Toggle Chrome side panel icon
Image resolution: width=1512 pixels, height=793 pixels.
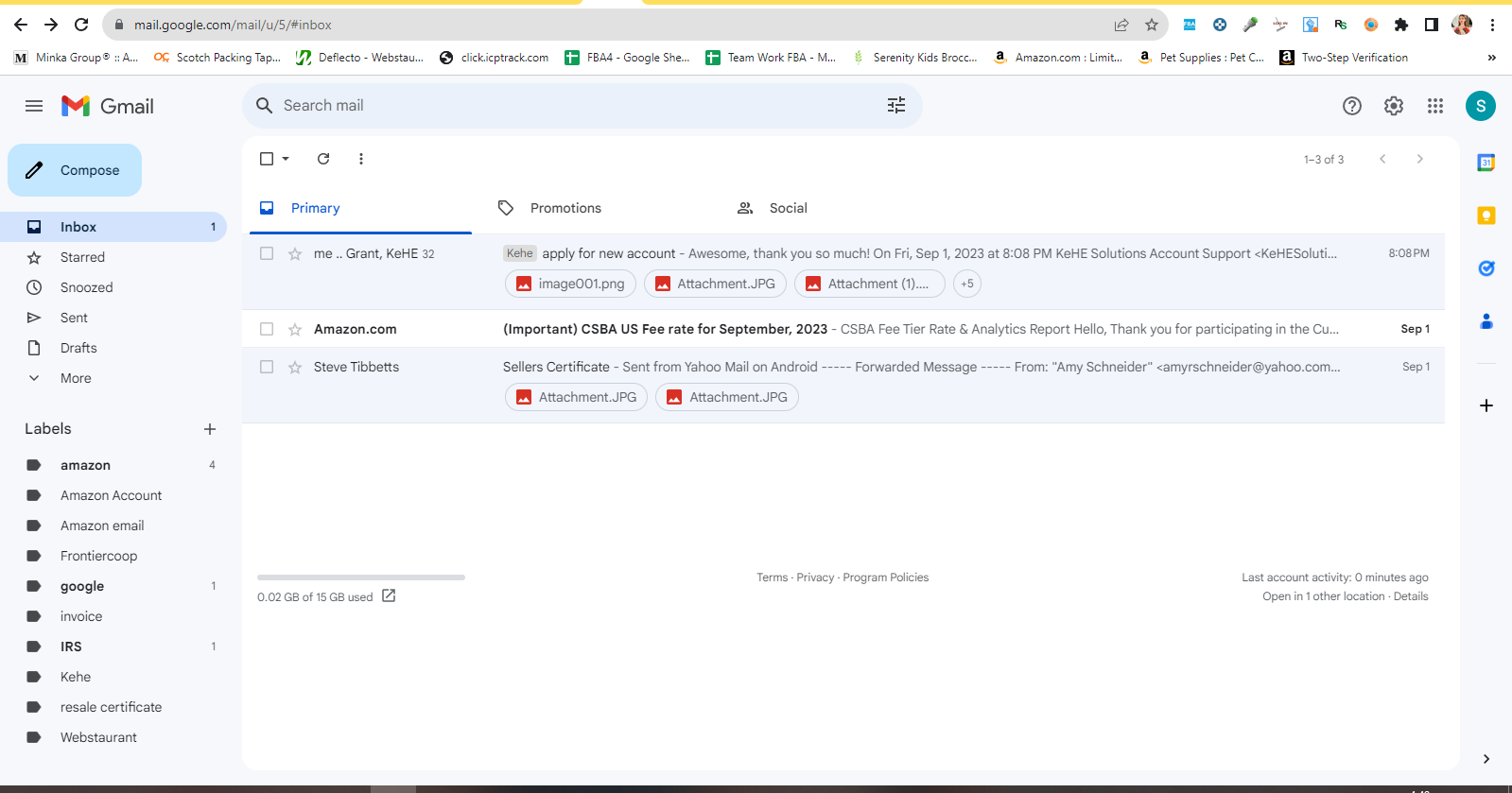pos(1432,25)
